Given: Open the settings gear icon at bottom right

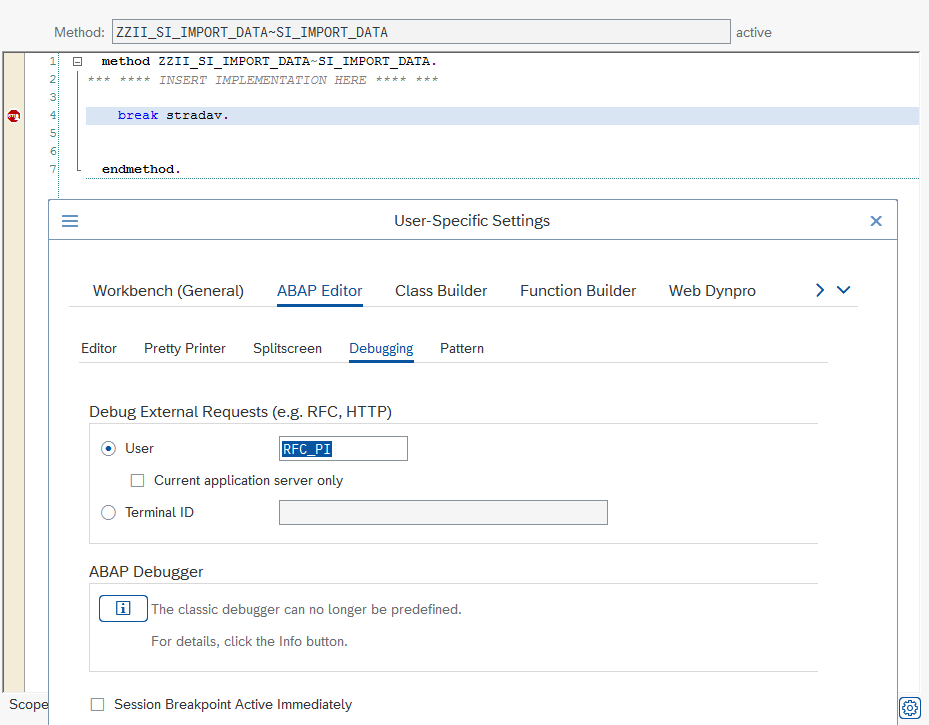Looking at the screenshot, I should coord(910,707).
